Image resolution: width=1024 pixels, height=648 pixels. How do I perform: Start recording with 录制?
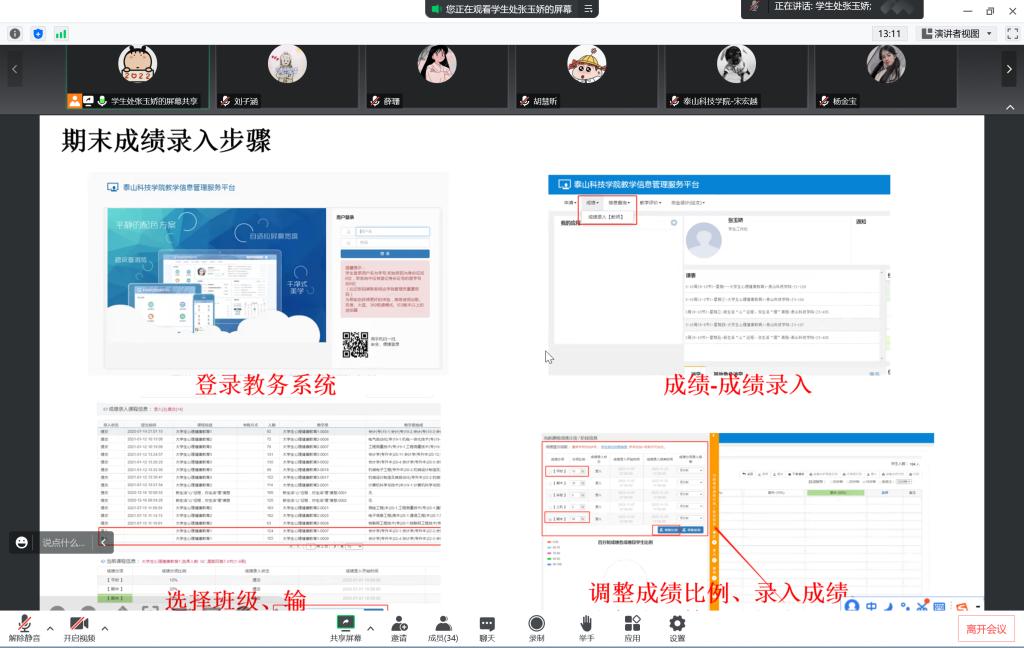tap(536, 628)
